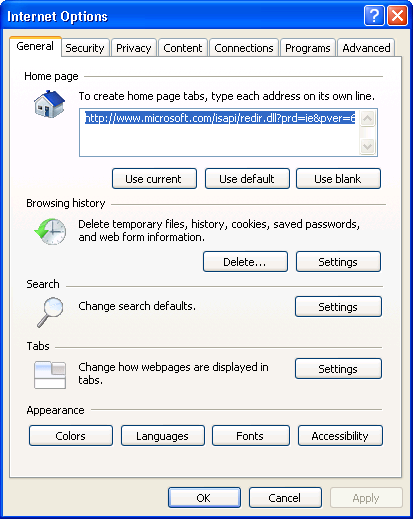Click the question mark Help icon
The width and height of the screenshot is (413, 519).
click(x=374, y=15)
